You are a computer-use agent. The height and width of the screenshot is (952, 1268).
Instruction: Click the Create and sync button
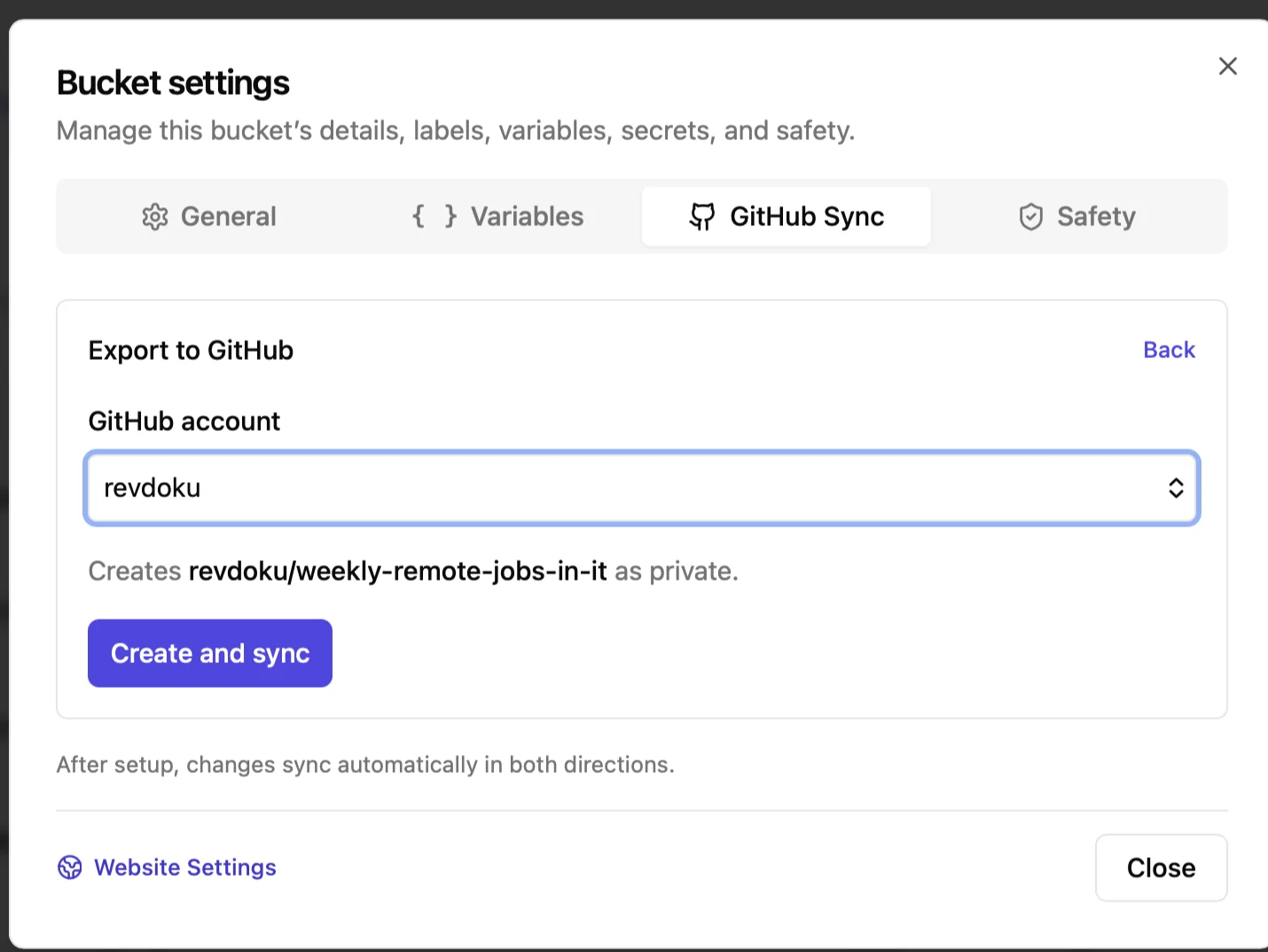pos(210,653)
